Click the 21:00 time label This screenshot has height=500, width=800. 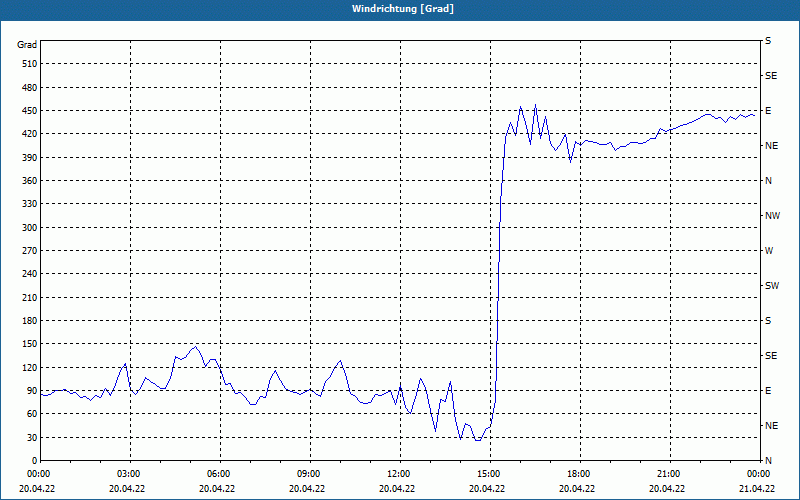click(670, 474)
